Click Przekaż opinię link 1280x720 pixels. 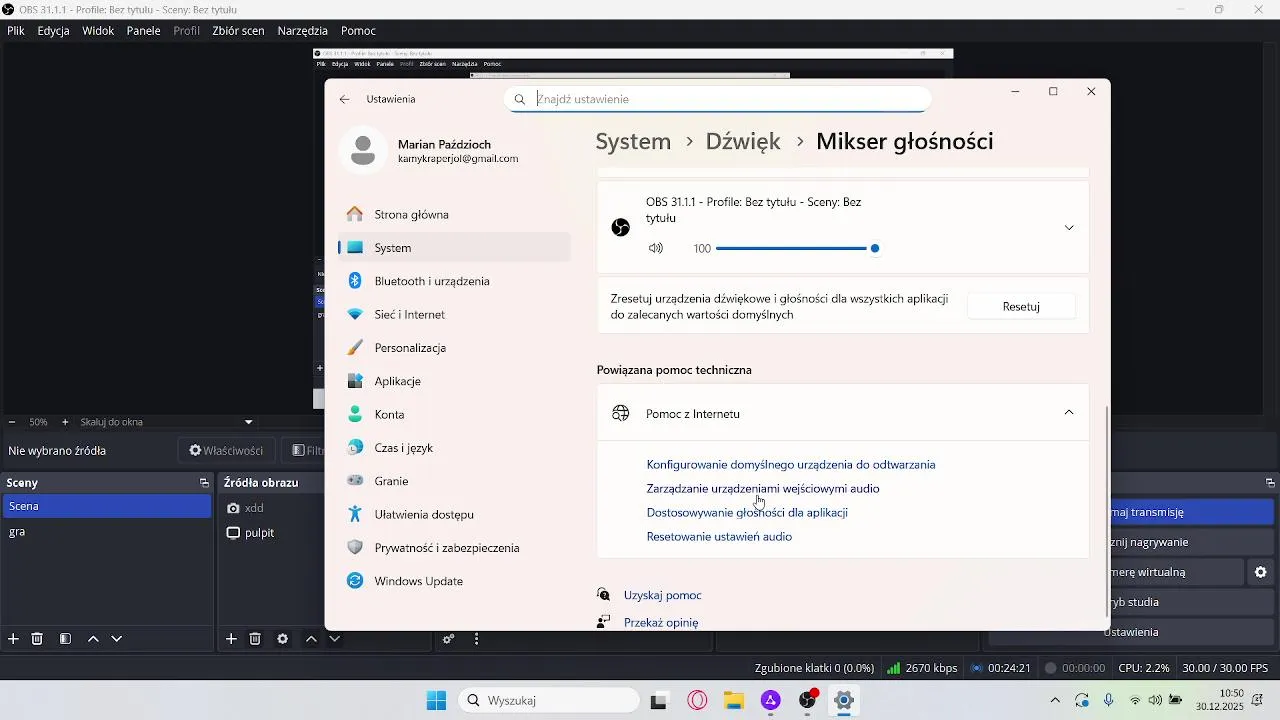(x=661, y=622)
